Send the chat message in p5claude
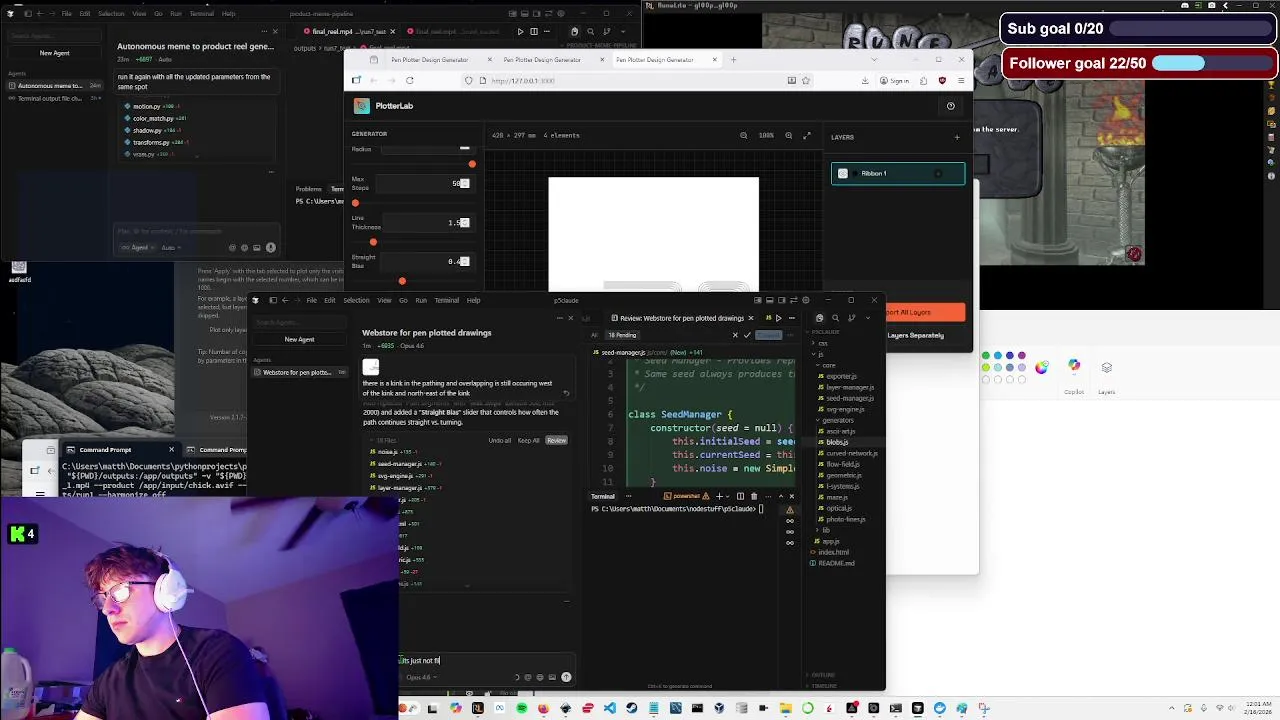Image resolution: width=1280 pixels, height=720 pixels. [x=566, y=677]
